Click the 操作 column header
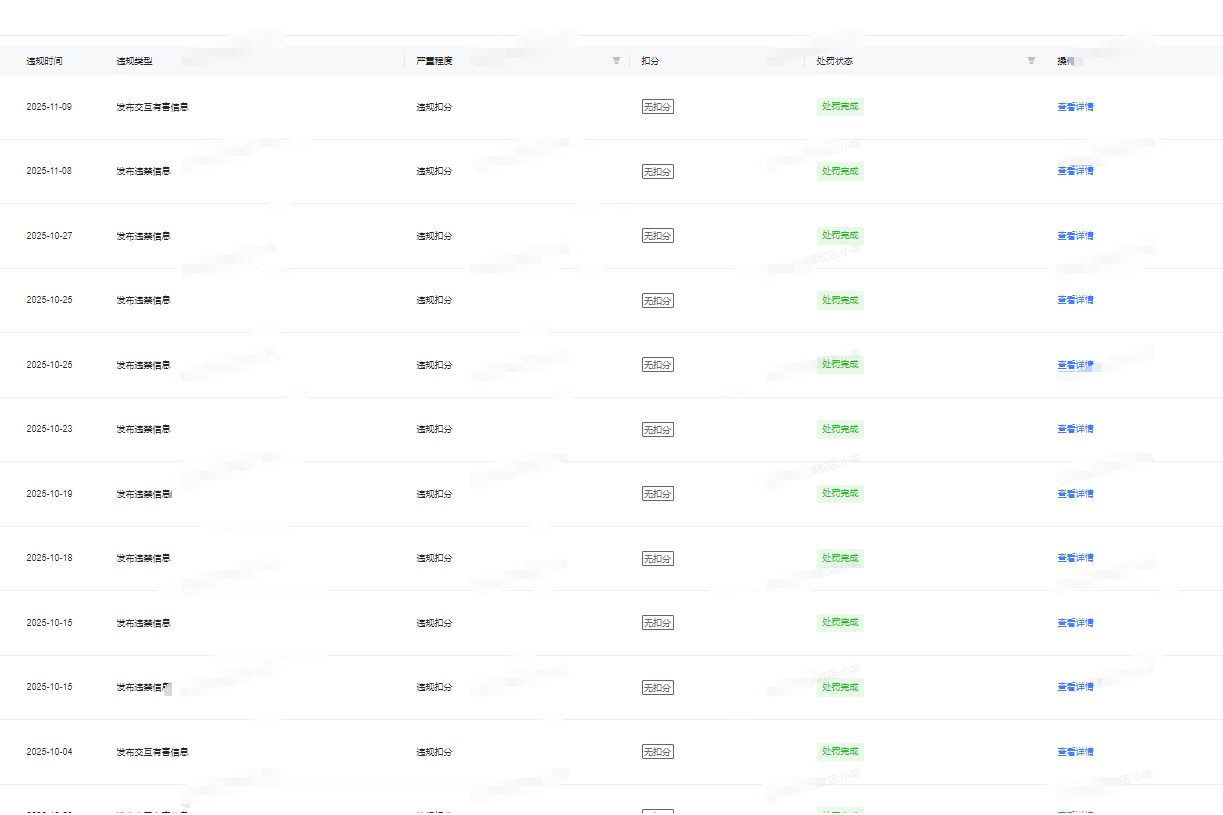The image size is (1223, 815). [x=1066, y=61]
